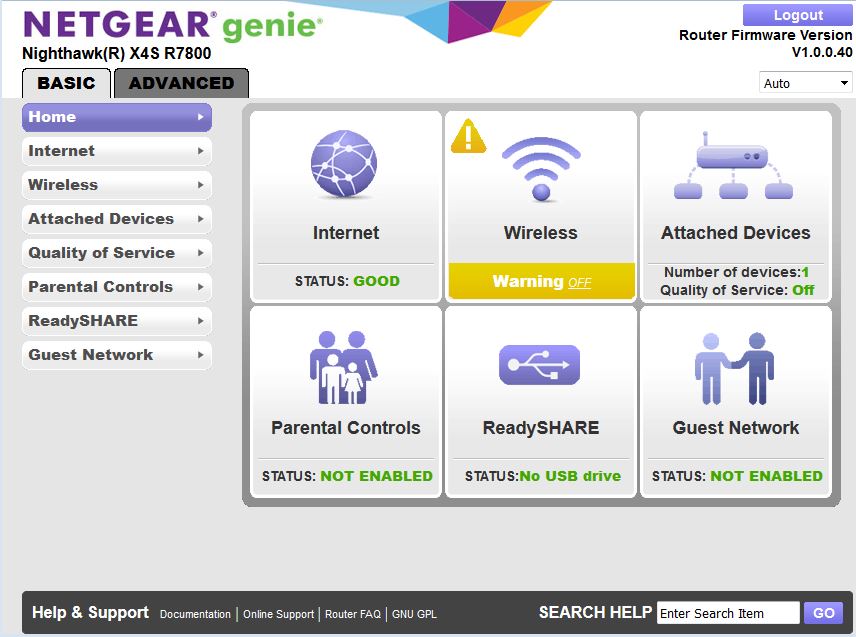Click the arrow on the Internet sidebar item
The image size is (856, 637).
[x=200, y=151]
